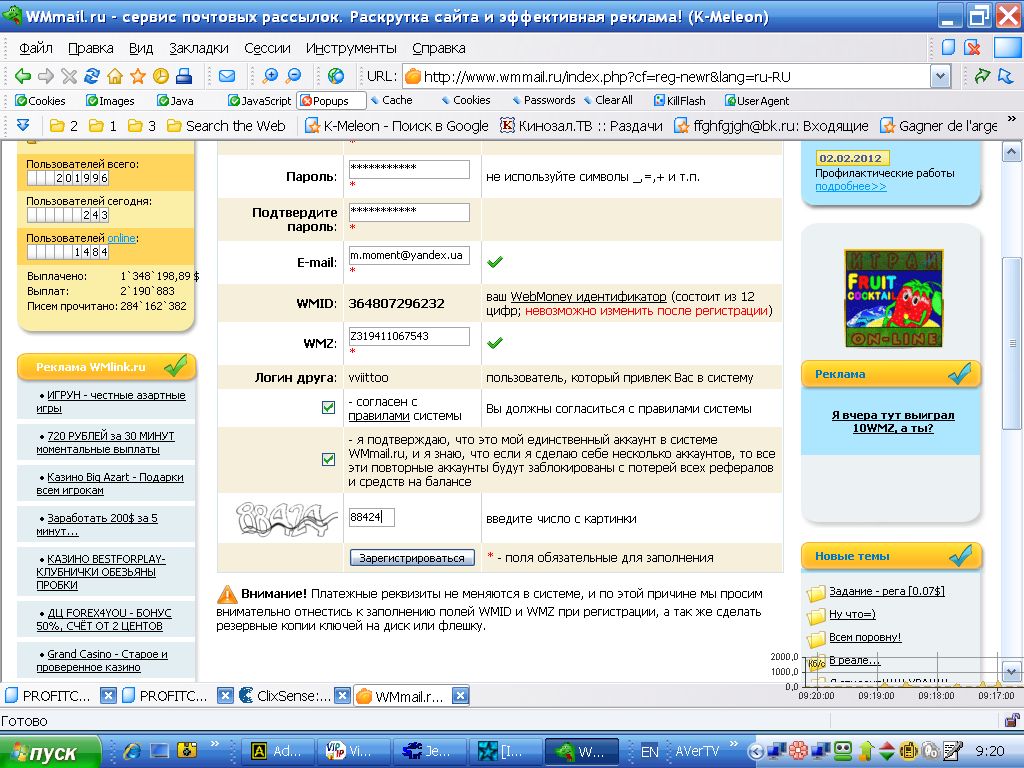Click Clear All in privacy bar

(x=608, y=100)
